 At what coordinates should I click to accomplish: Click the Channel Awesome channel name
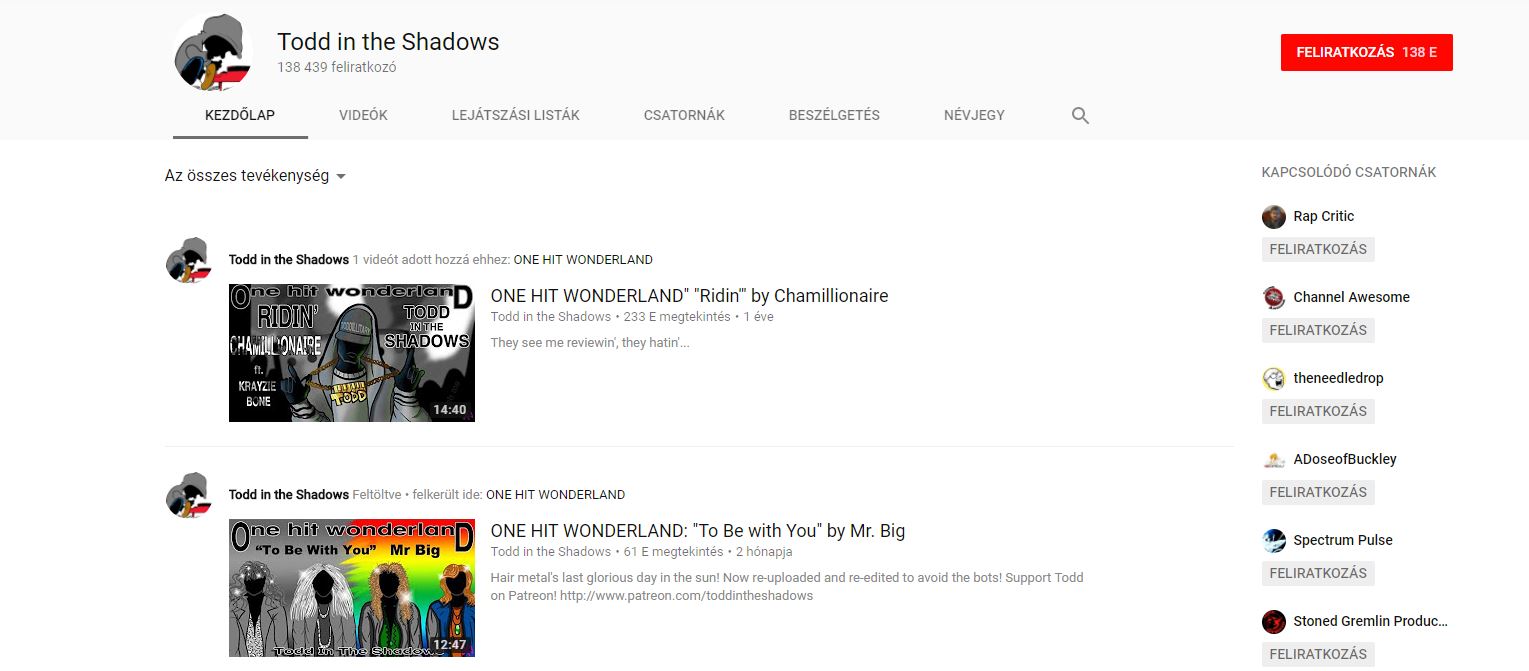pos(1351,297)
